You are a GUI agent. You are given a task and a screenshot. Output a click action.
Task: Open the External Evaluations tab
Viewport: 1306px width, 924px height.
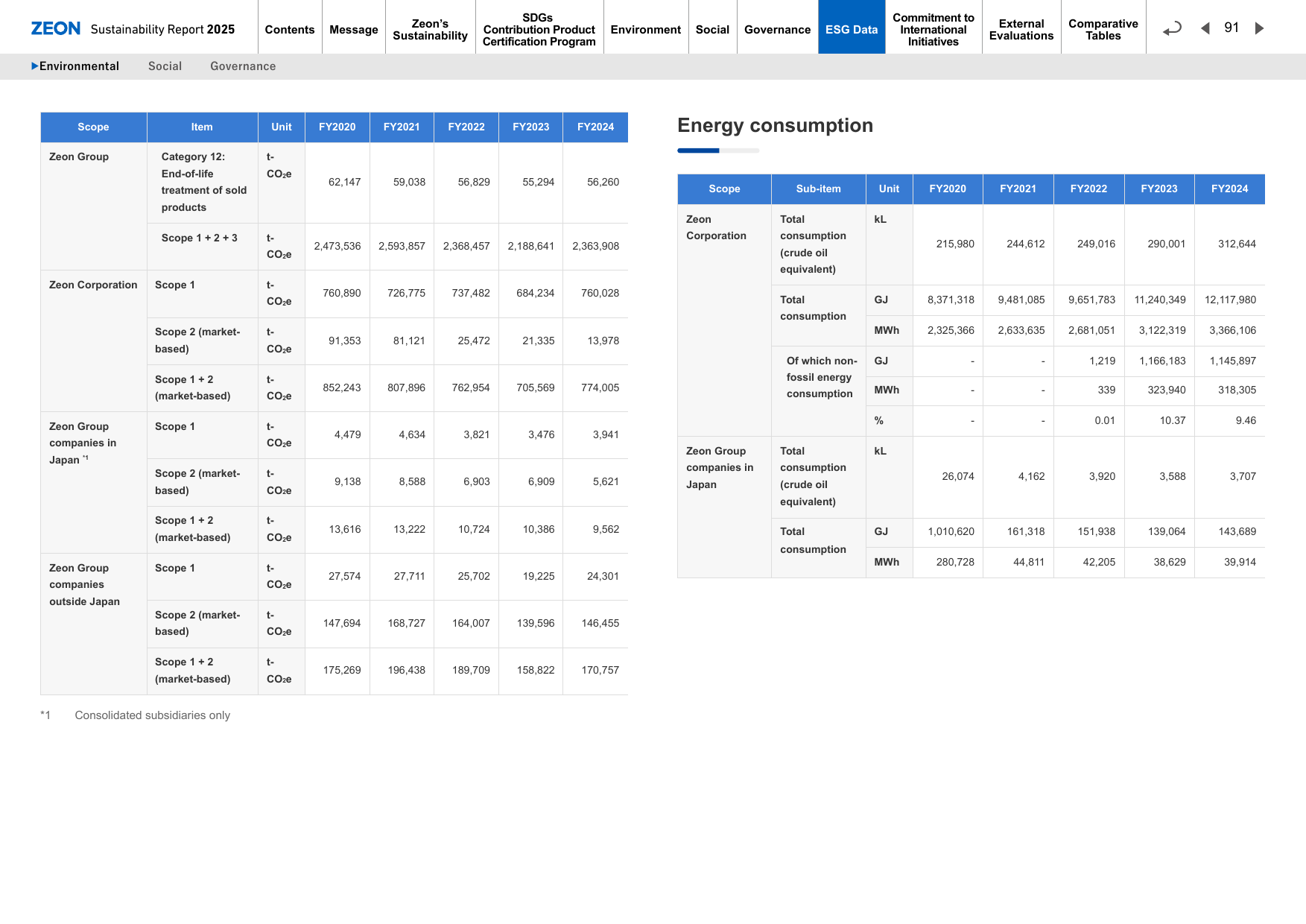tap(1021, 30)
